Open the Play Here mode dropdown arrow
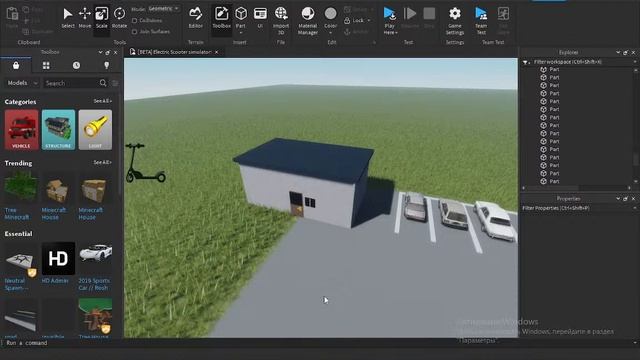This screenshot has height=360, width=640. click(396, 33)
